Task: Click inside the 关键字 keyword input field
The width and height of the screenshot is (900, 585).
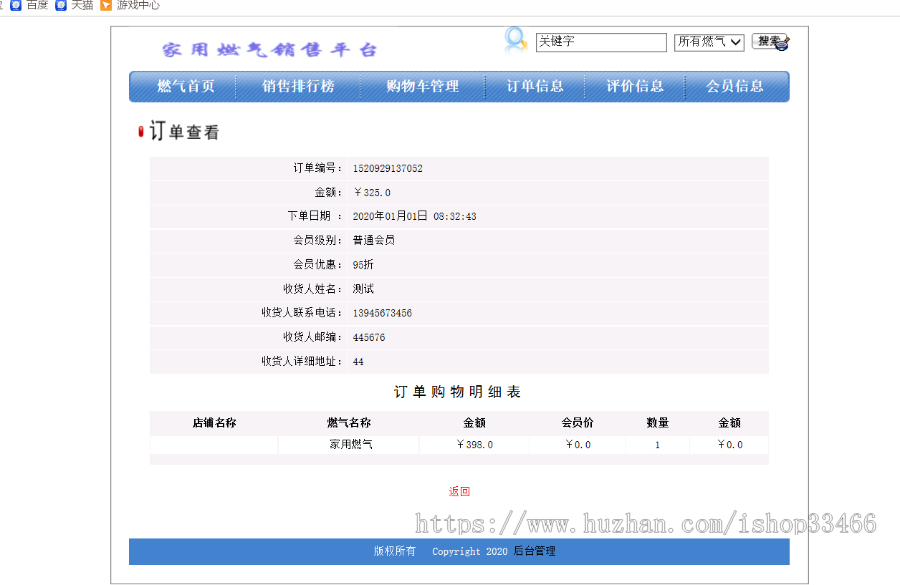Action: [x=600, y=42]
